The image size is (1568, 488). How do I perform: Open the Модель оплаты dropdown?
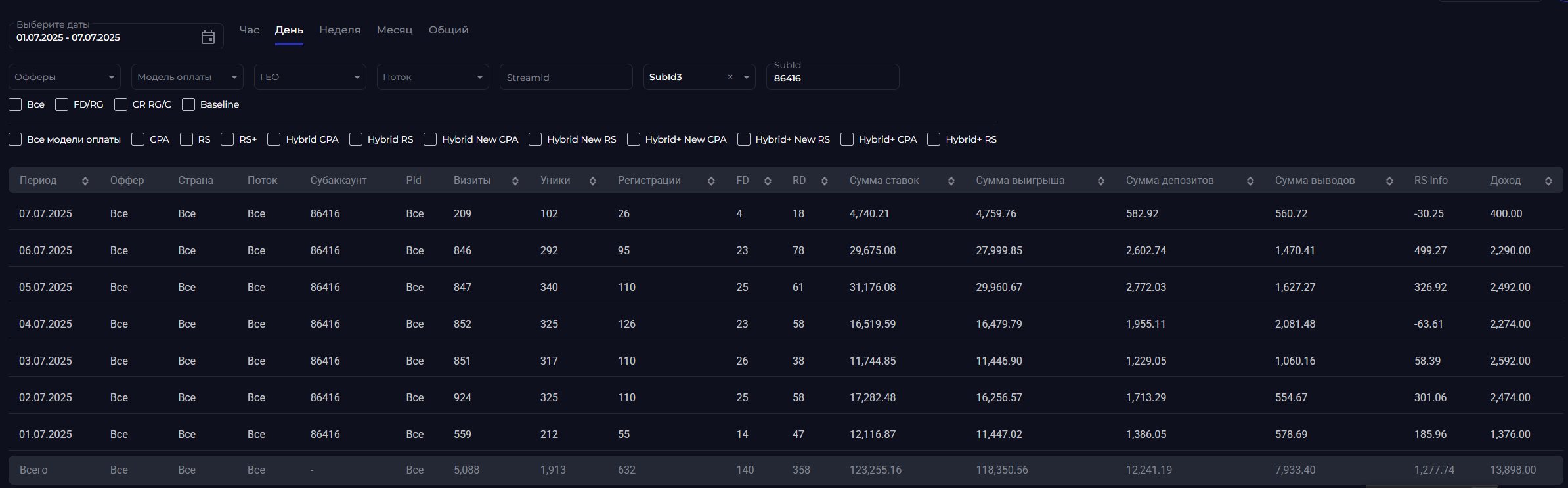click(187, 77)
